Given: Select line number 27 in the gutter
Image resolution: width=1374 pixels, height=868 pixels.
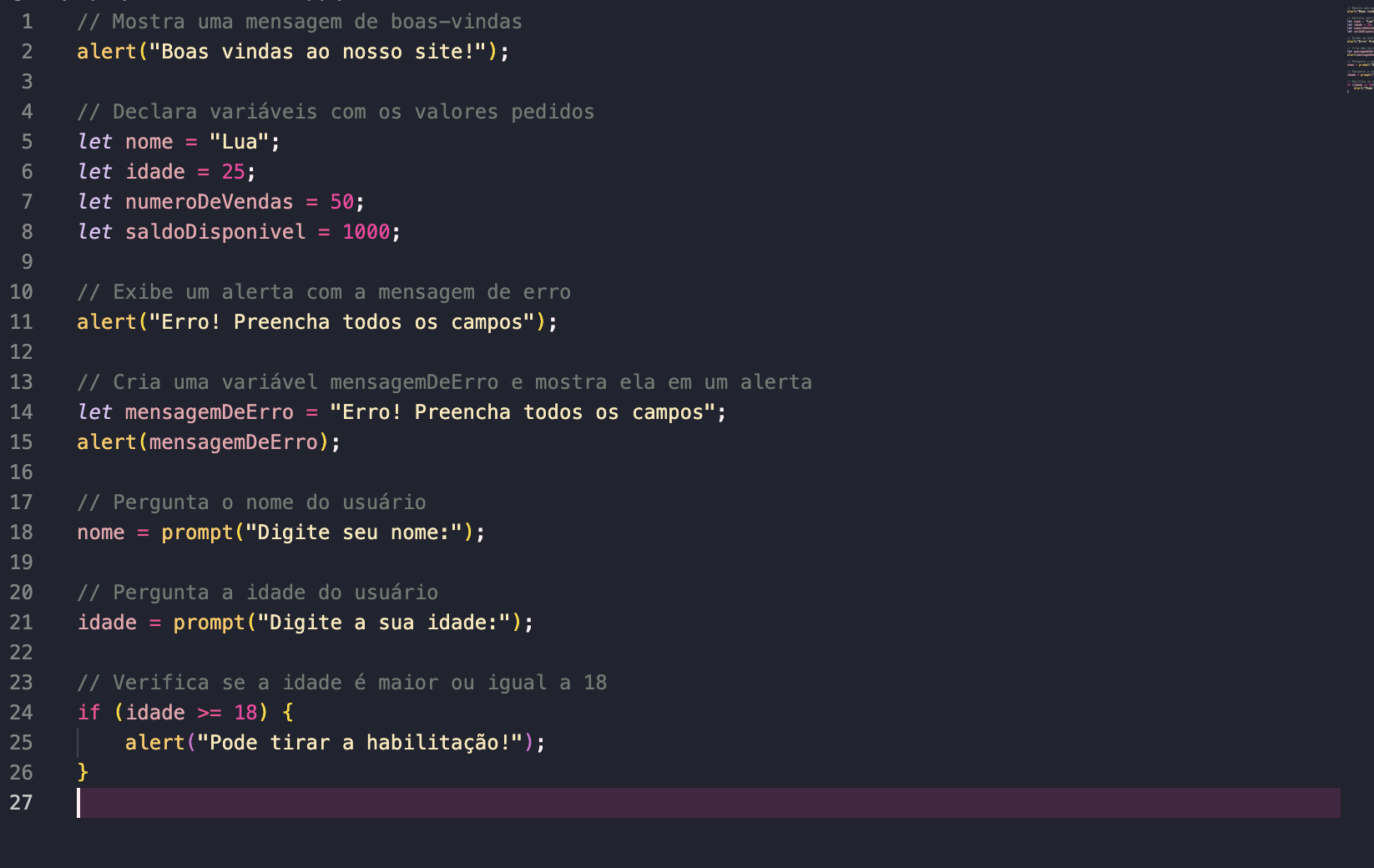Looking at the screenshot, I should (x=21, y=803).
